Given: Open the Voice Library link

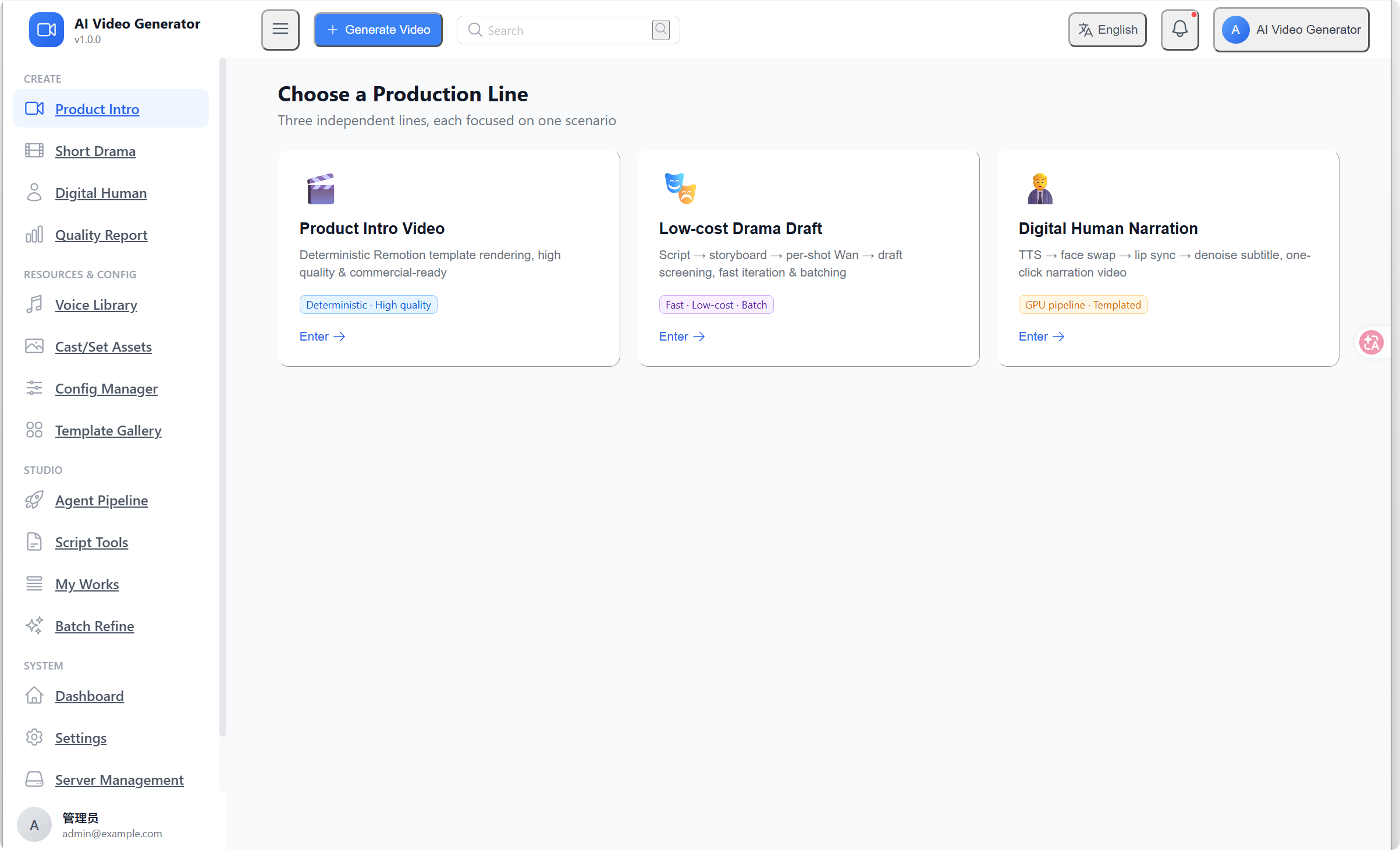Looking at the screenshot, I should pos(96,305).
